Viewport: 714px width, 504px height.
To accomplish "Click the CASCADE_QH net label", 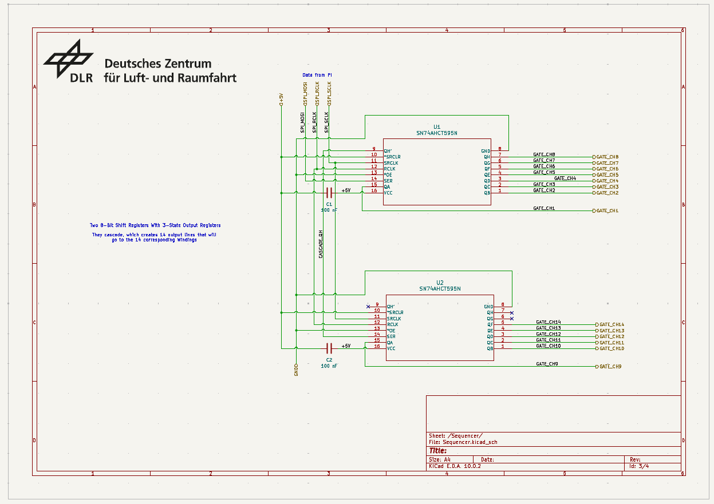I will (321, 244).
